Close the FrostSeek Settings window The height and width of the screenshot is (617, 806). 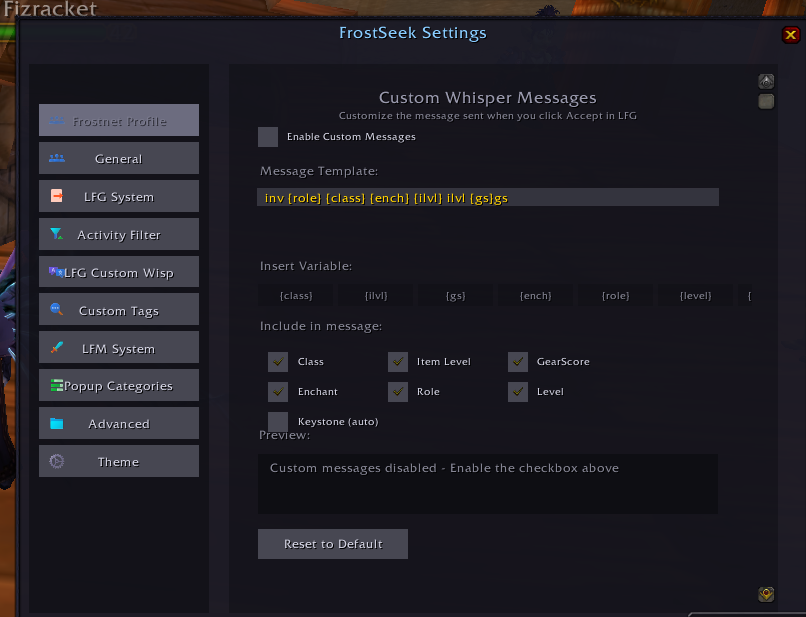click(x=791, y=35)
